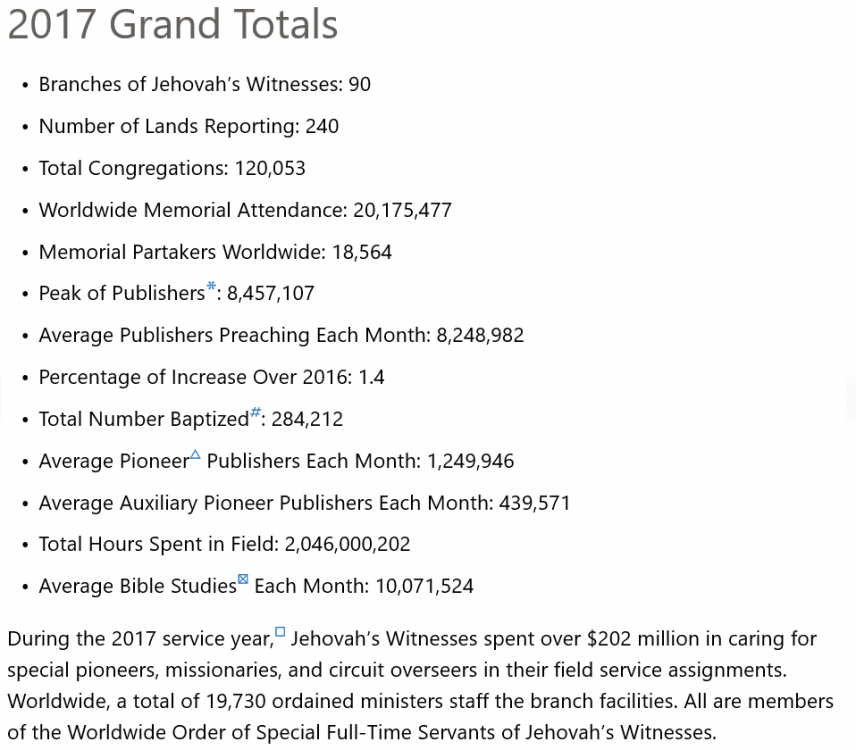Select the Percentage of Increase Over 2016 entry
856x750 pixels.
click(211, 378)
